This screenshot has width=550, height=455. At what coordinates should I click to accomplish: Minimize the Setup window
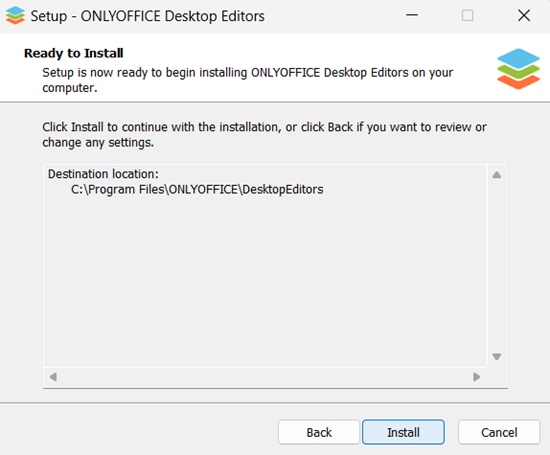click(x=412, y=16)
